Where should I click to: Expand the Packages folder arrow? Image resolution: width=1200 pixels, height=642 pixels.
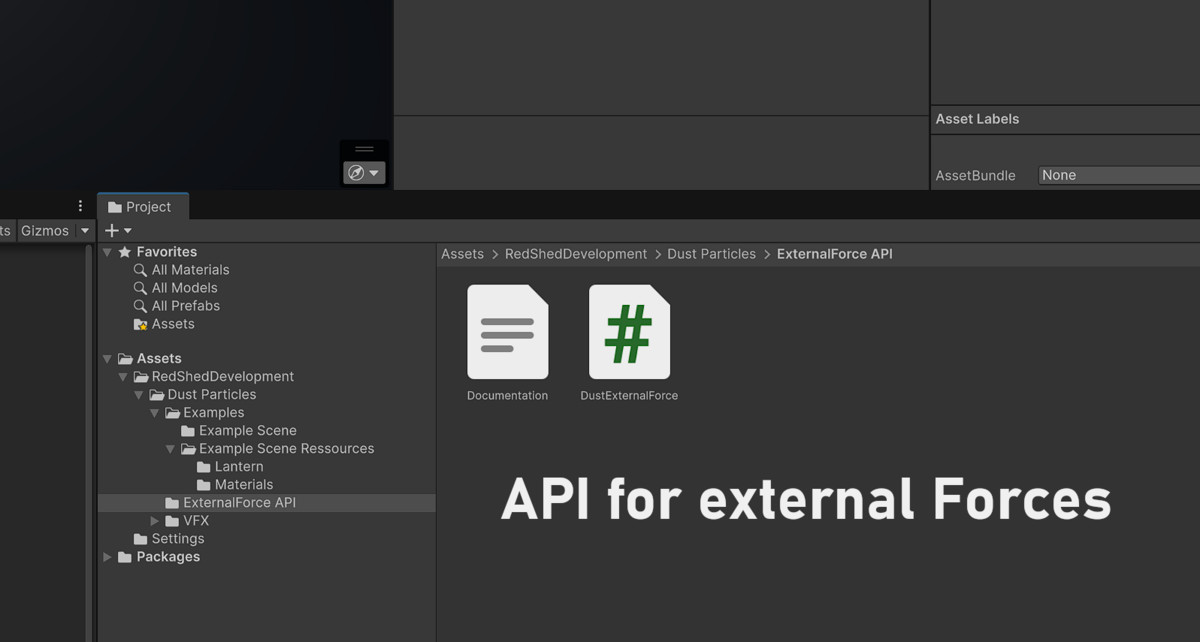pos(107,556)
